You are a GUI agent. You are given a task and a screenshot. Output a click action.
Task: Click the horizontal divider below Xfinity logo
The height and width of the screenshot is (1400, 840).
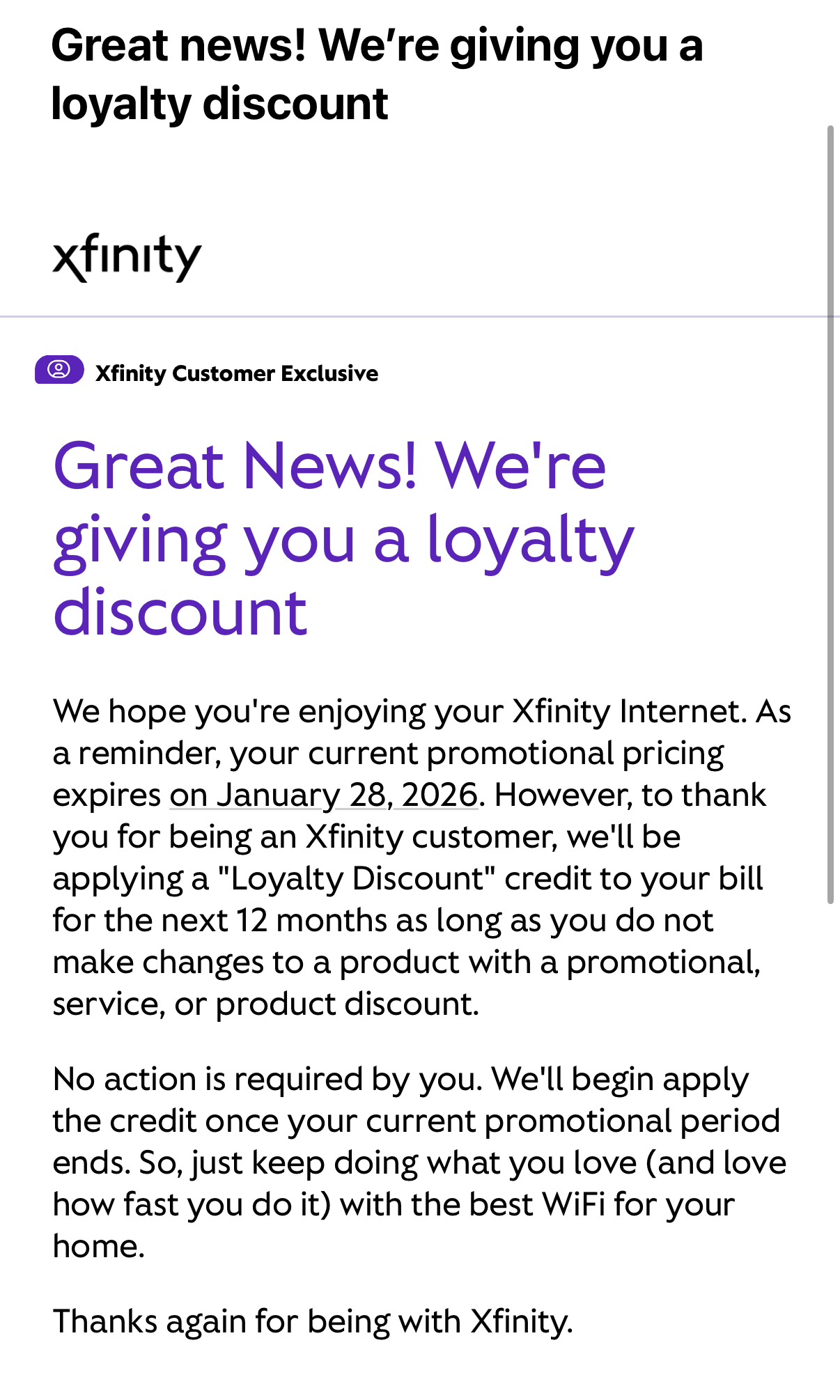[418, 317]
